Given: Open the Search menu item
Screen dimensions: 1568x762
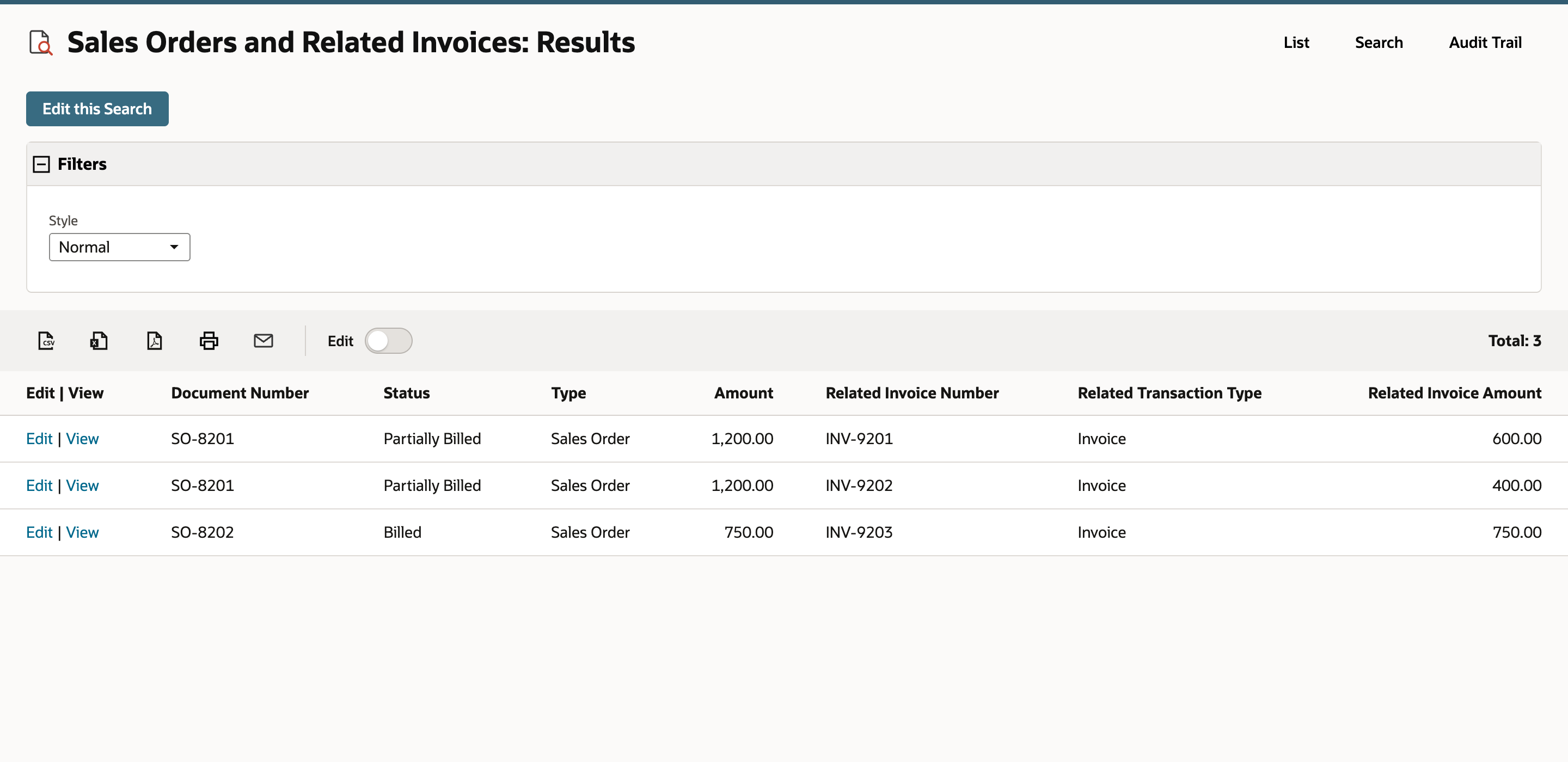Looking at the screenshot, I should pyautogui.click(x=1379, y=42).
